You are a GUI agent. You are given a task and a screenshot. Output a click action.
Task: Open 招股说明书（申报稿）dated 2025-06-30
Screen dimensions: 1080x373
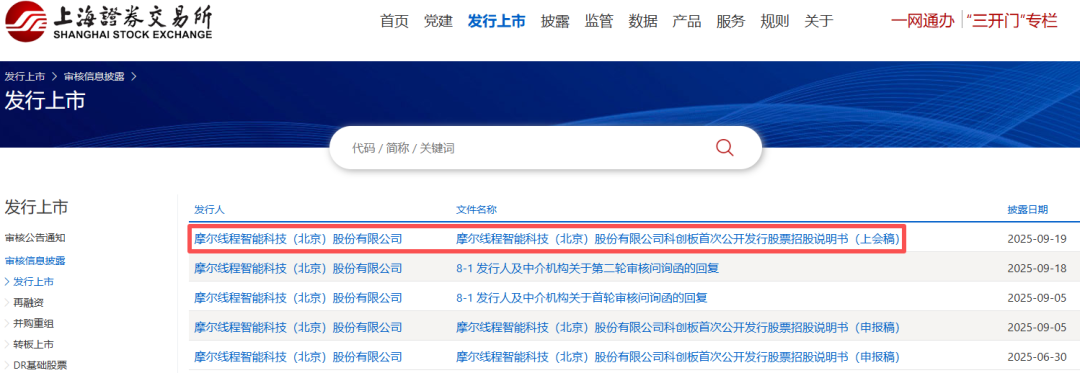point(678,356)
